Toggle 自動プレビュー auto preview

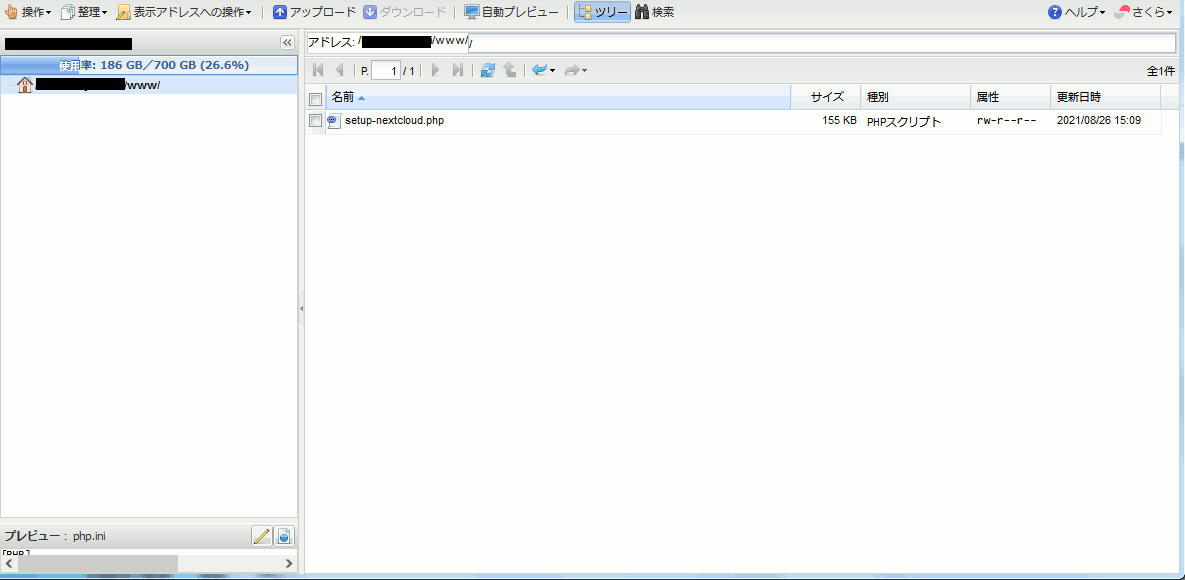click(x=511, y=12)
